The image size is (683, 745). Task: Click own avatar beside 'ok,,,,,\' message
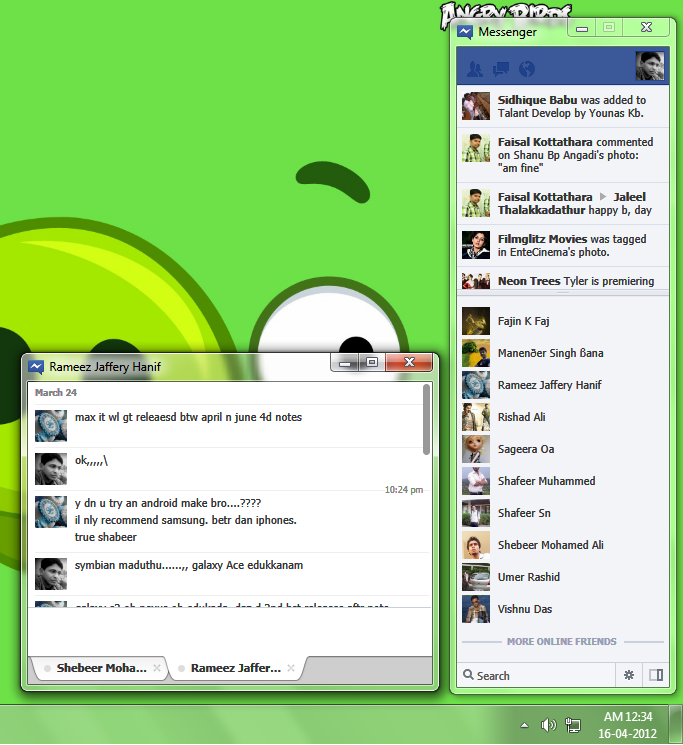(51, 468)
